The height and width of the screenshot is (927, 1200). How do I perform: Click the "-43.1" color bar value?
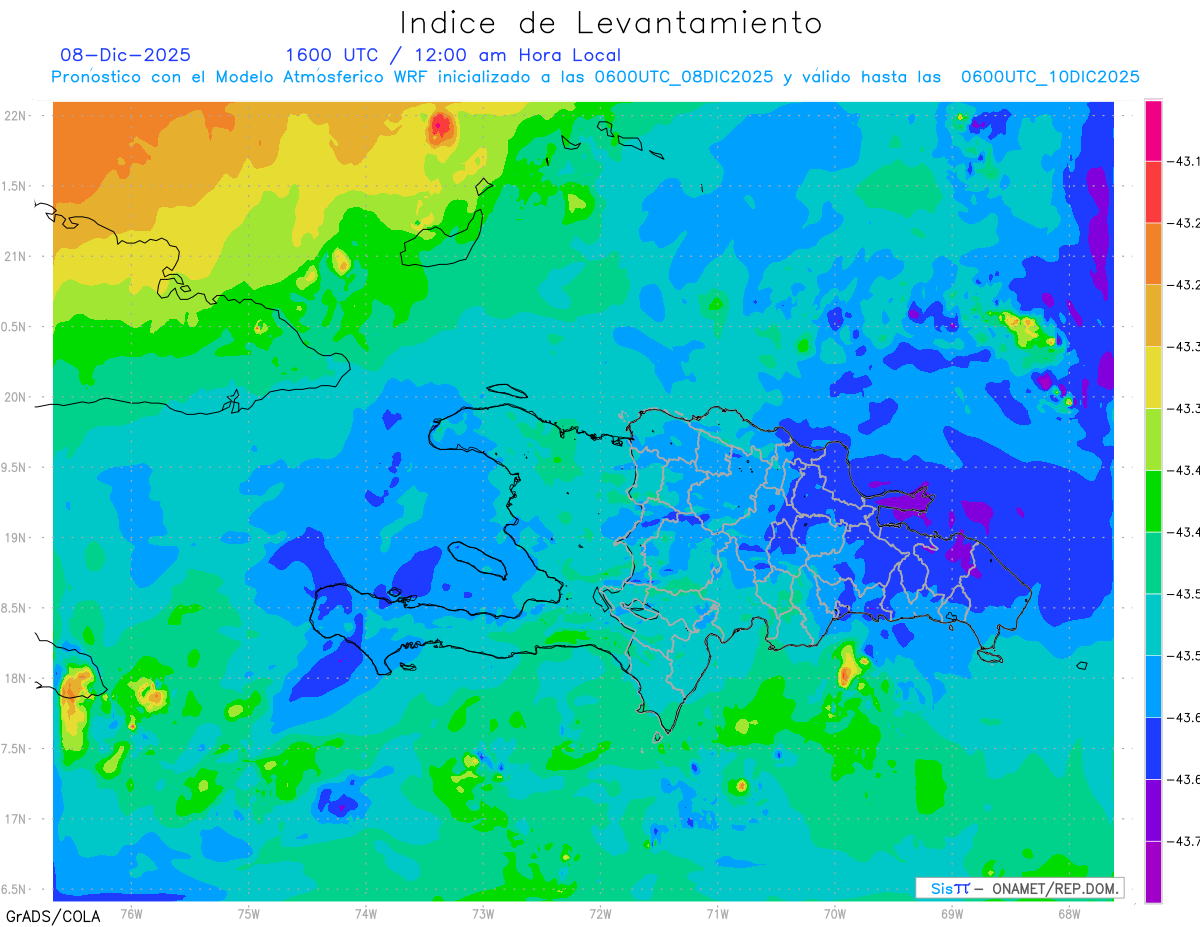(x=1186, y=160)
